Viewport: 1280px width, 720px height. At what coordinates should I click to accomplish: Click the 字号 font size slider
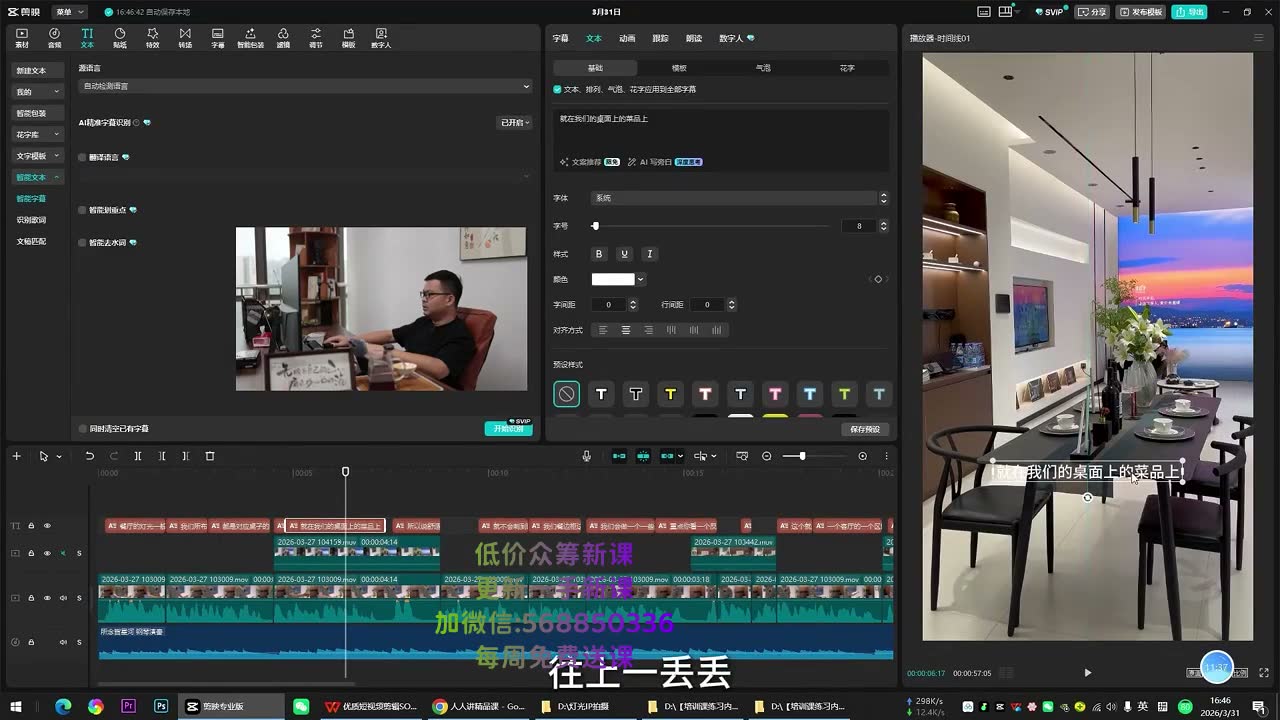tap(712, 226)
